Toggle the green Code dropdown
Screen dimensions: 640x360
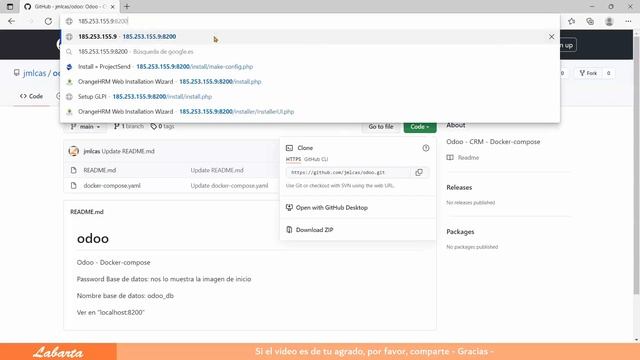(420, 127)
